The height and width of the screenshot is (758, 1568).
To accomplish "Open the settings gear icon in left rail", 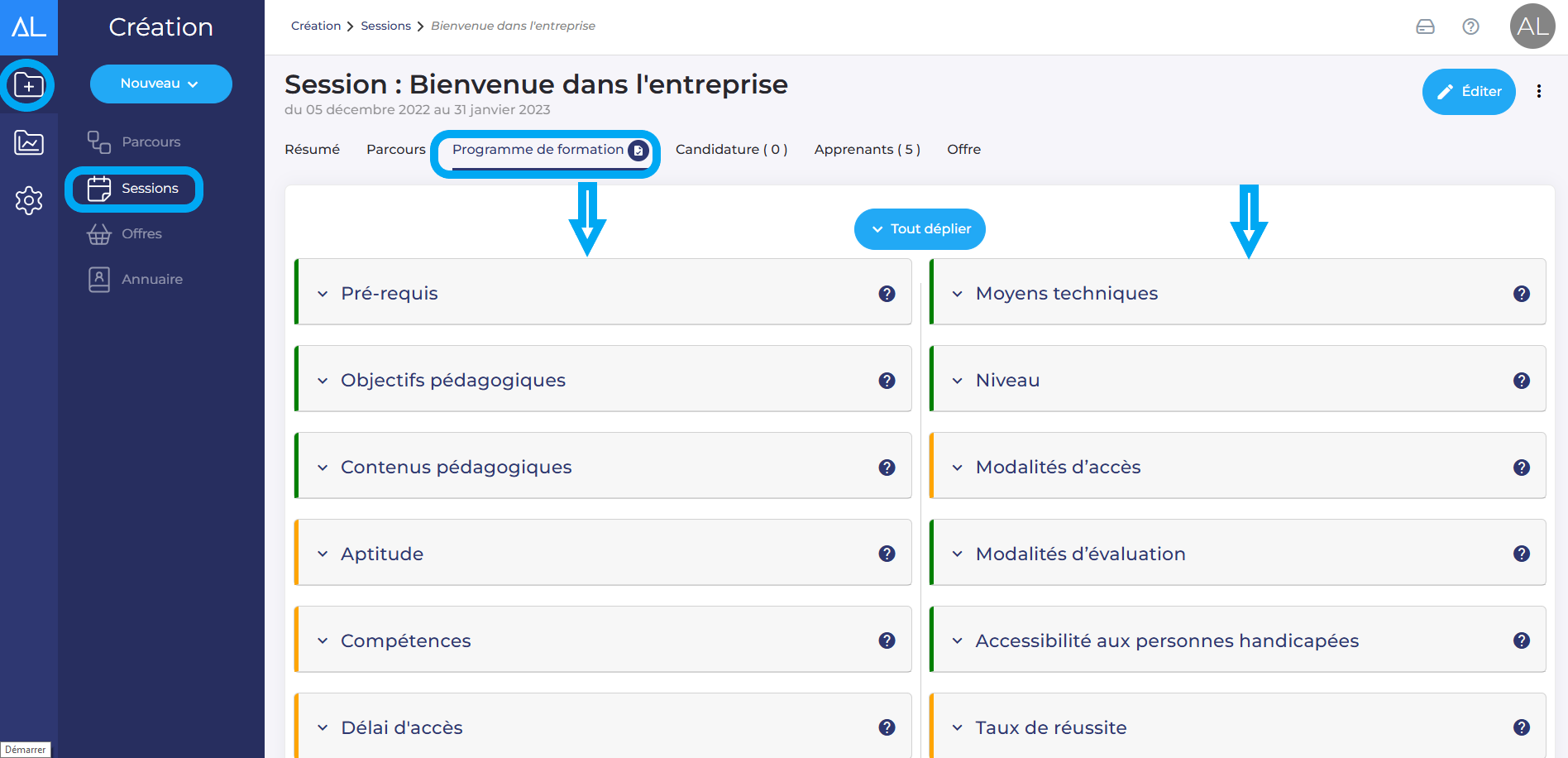I will coord(29,200).
